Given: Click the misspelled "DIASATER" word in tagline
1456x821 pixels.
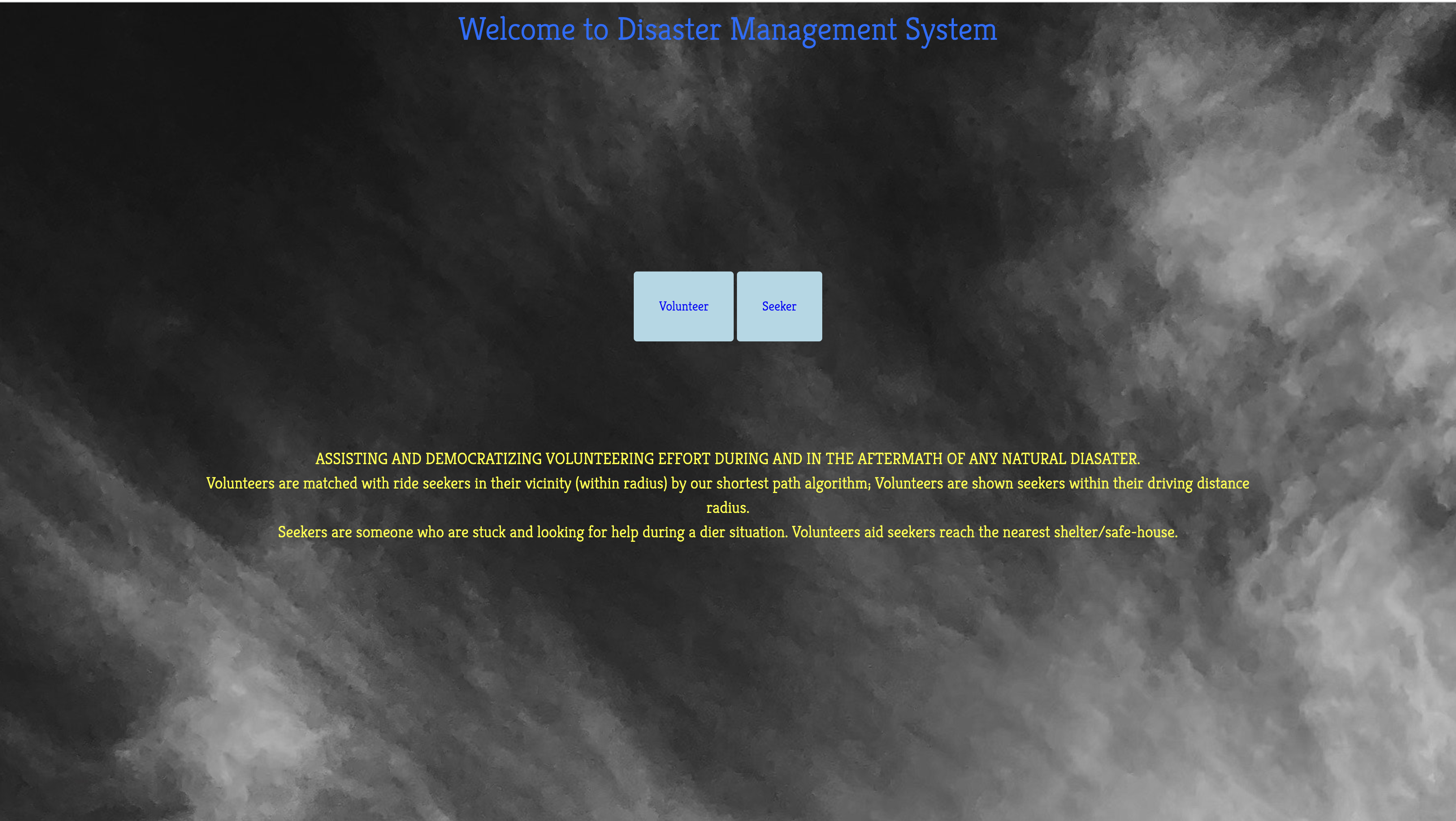Looking at the screenshot, I should point(1104,459).
